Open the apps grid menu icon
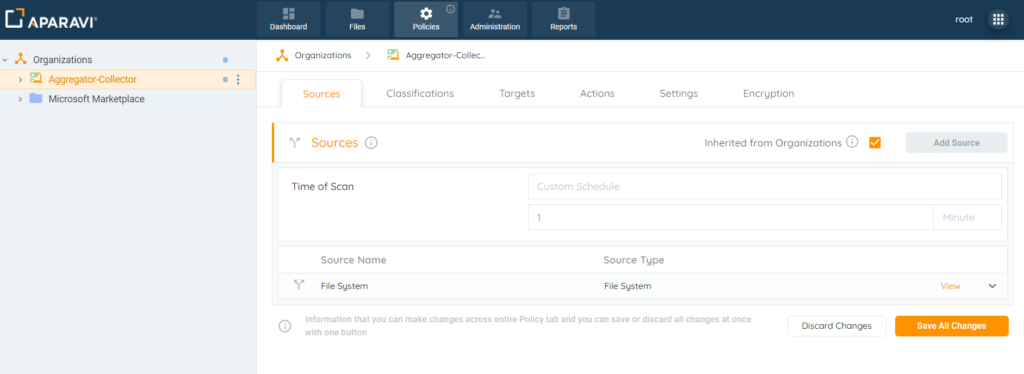Screen dimensions: 1024x374 point(998,20)
